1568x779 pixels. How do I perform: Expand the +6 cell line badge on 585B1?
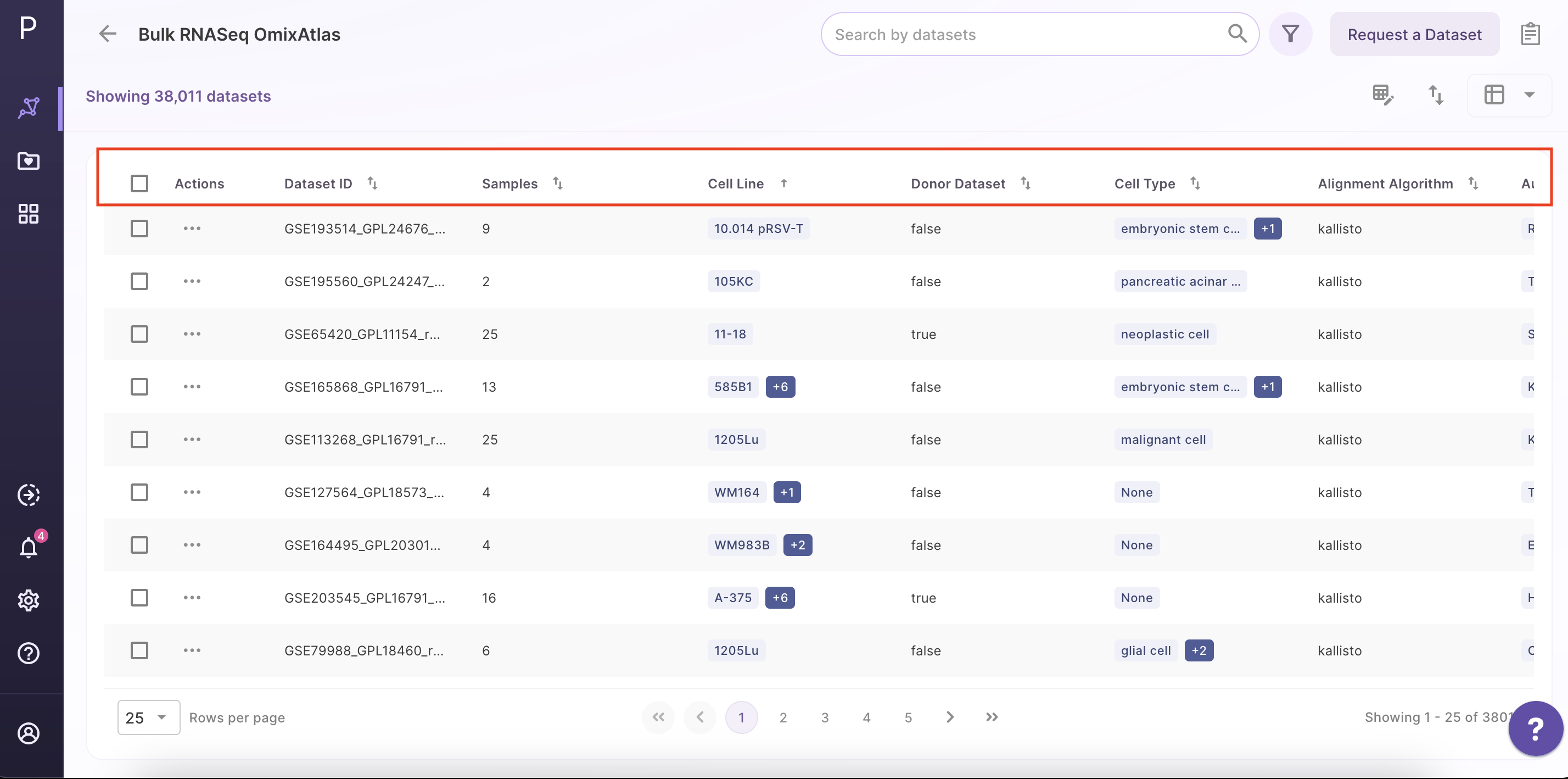point(780,386)
